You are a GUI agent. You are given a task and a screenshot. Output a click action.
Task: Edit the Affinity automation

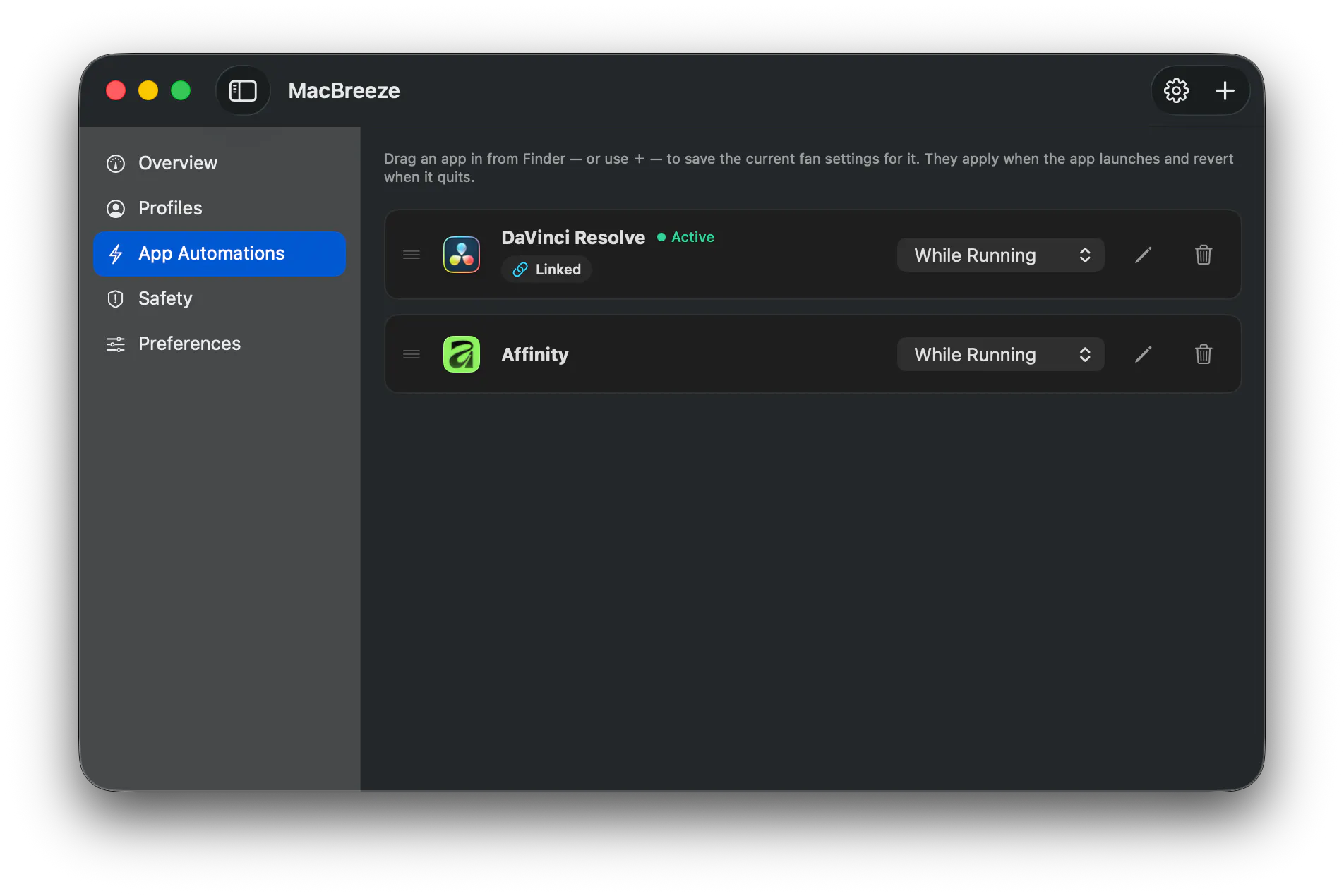point(1144,354)
